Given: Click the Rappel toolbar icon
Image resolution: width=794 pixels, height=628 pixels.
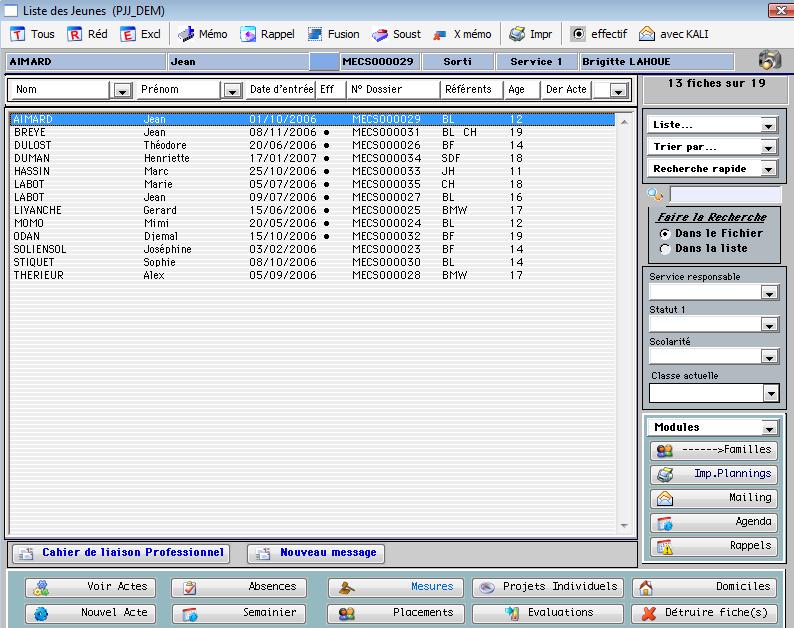Looking at the screenshot, I should [248, 34].
